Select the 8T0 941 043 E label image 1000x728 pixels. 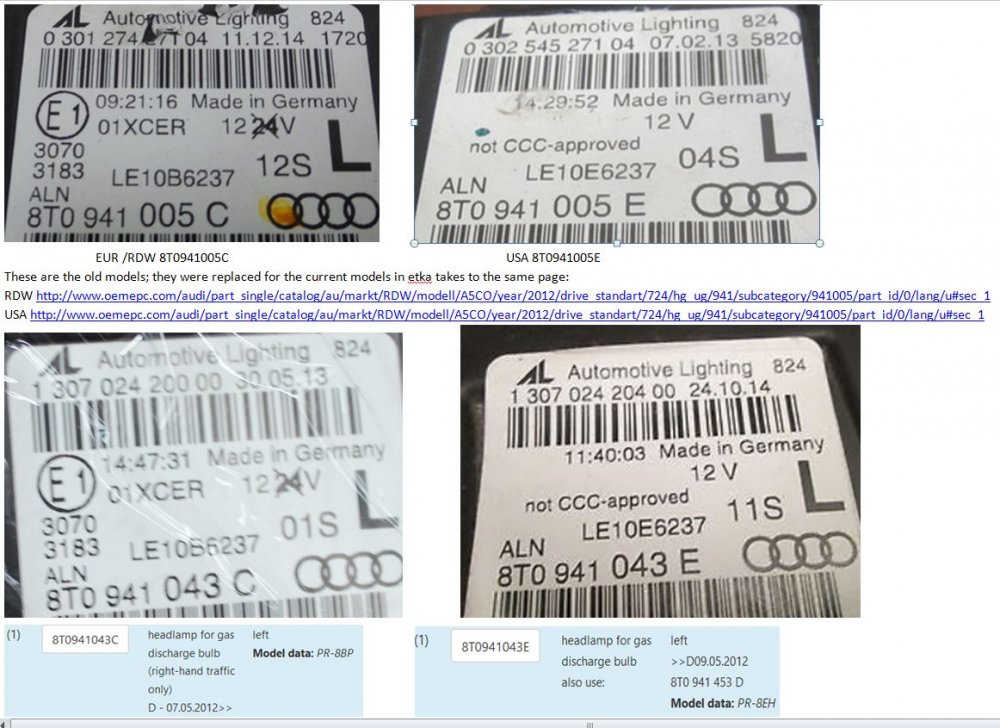pos(660,471)
